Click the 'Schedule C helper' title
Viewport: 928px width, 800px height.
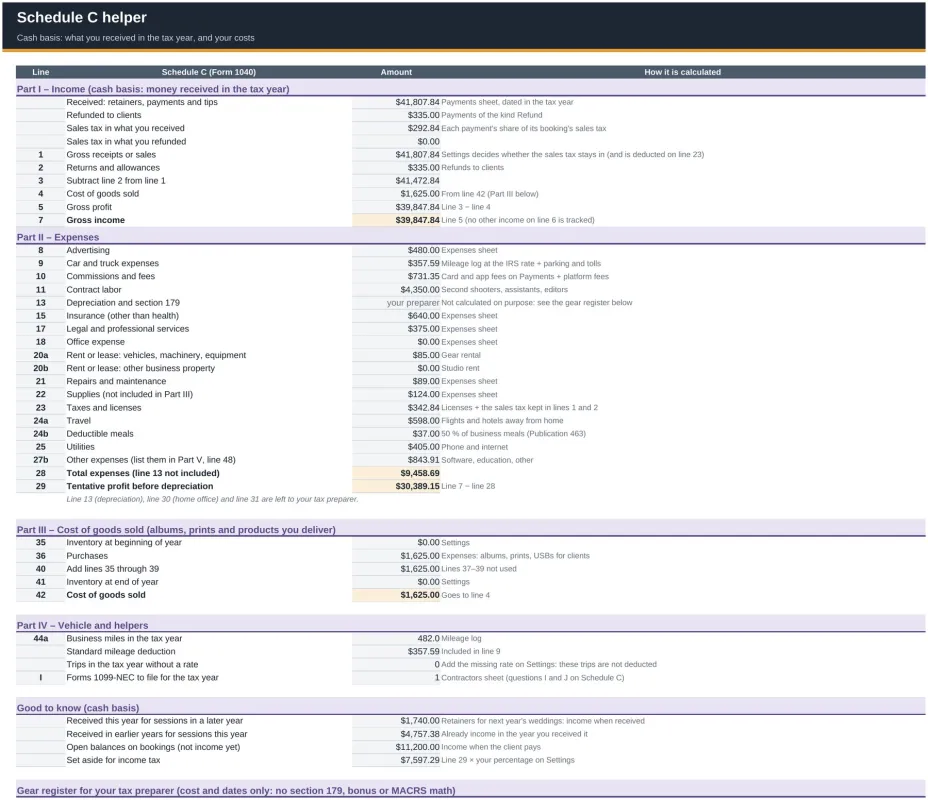click(x=82, y=18)
